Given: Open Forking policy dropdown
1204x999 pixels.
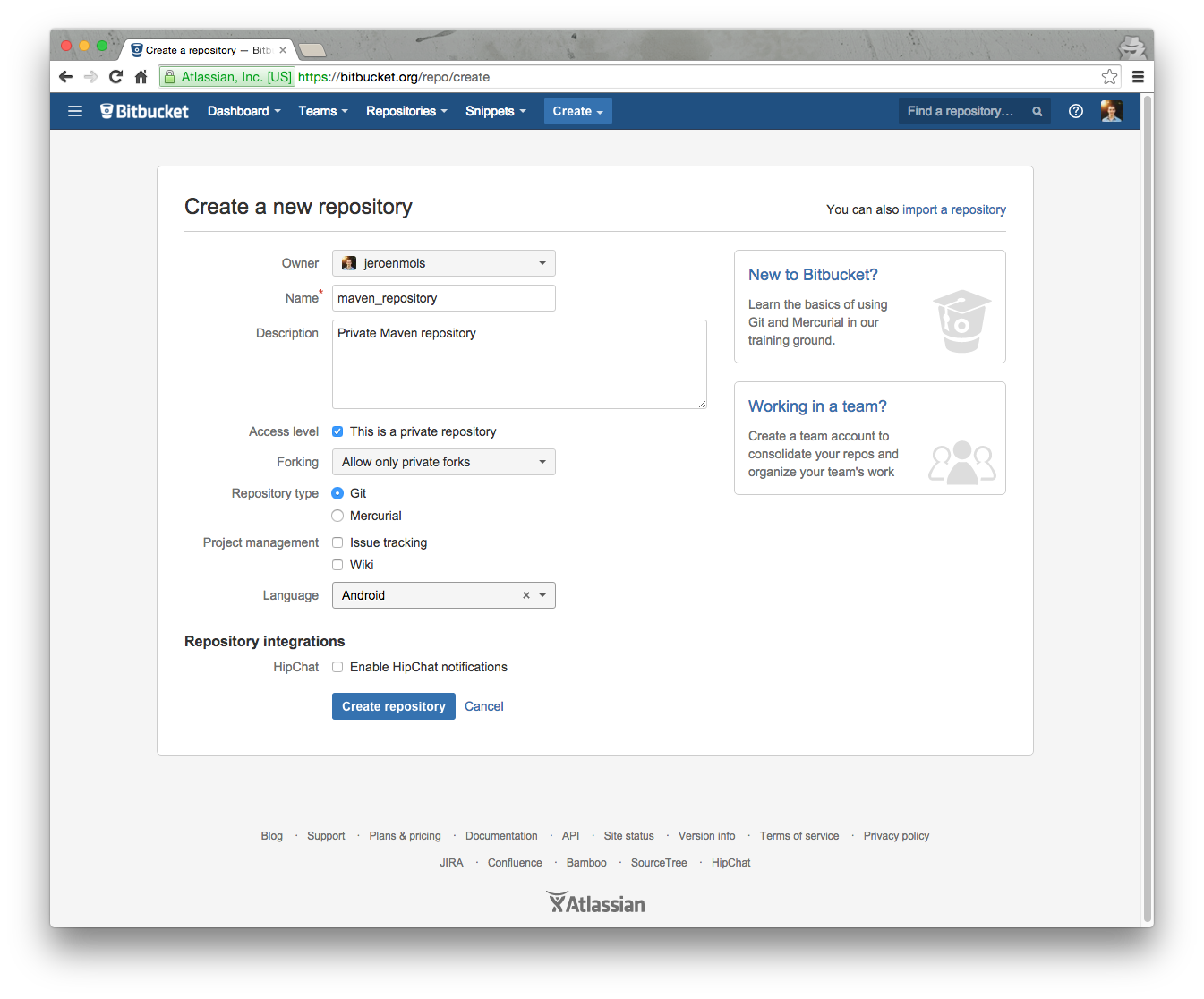Looking at the screenshot, I should [x=444, y=462].
